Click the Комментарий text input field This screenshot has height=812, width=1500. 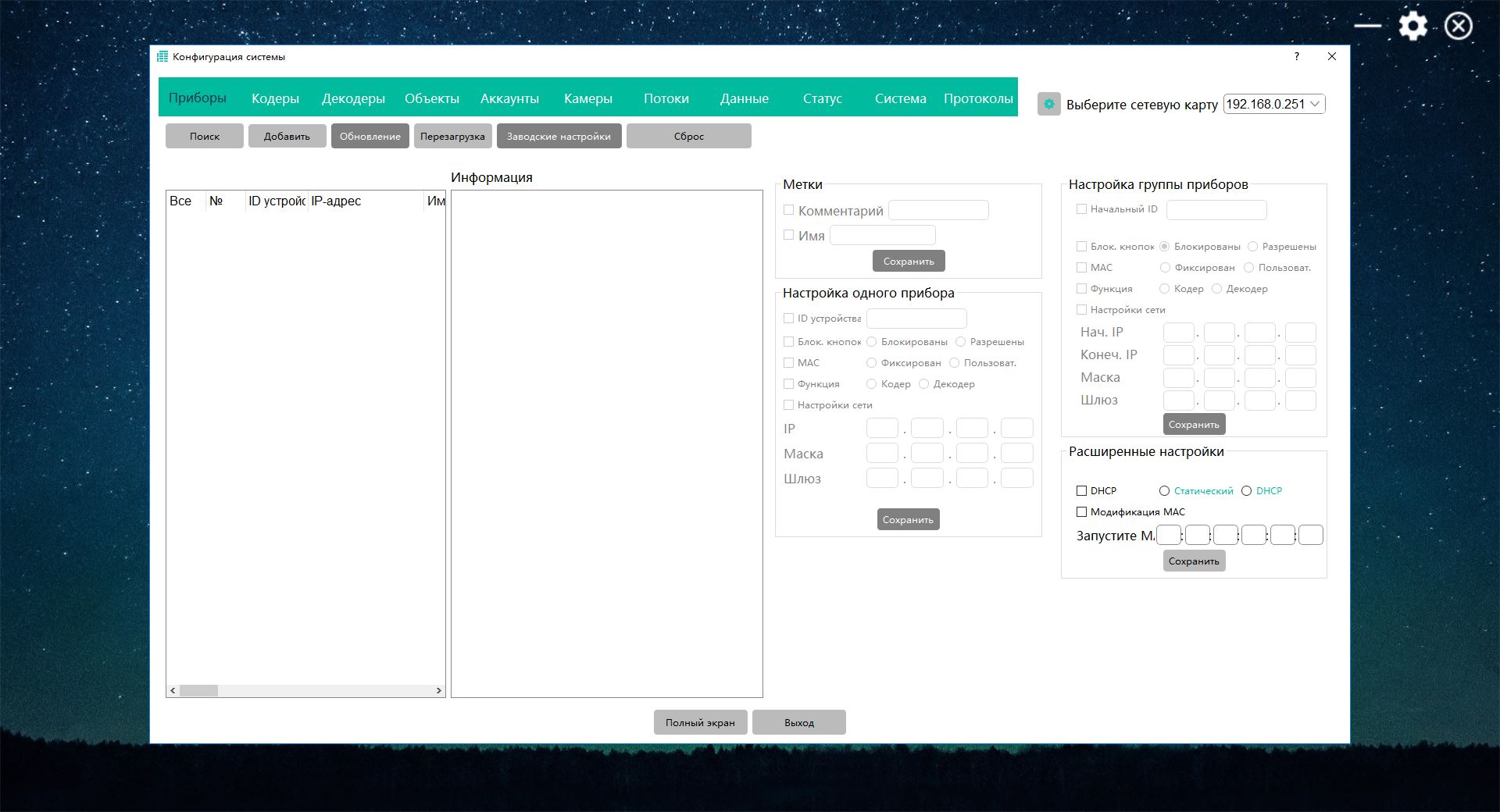(938, 210)
